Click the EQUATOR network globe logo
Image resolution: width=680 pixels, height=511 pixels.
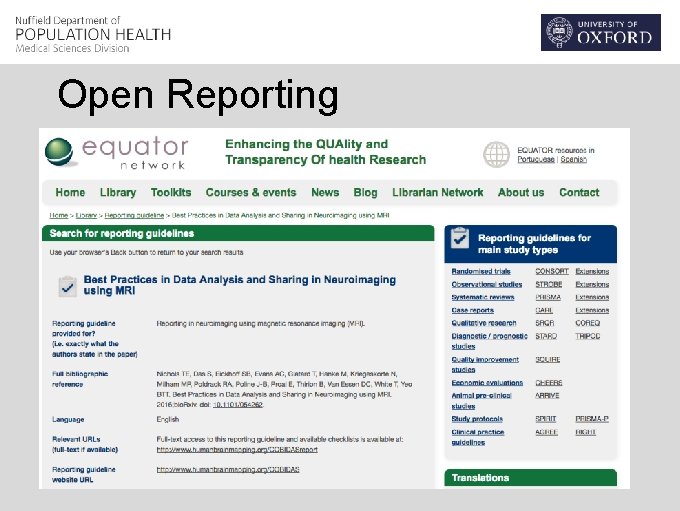point(59,152)
